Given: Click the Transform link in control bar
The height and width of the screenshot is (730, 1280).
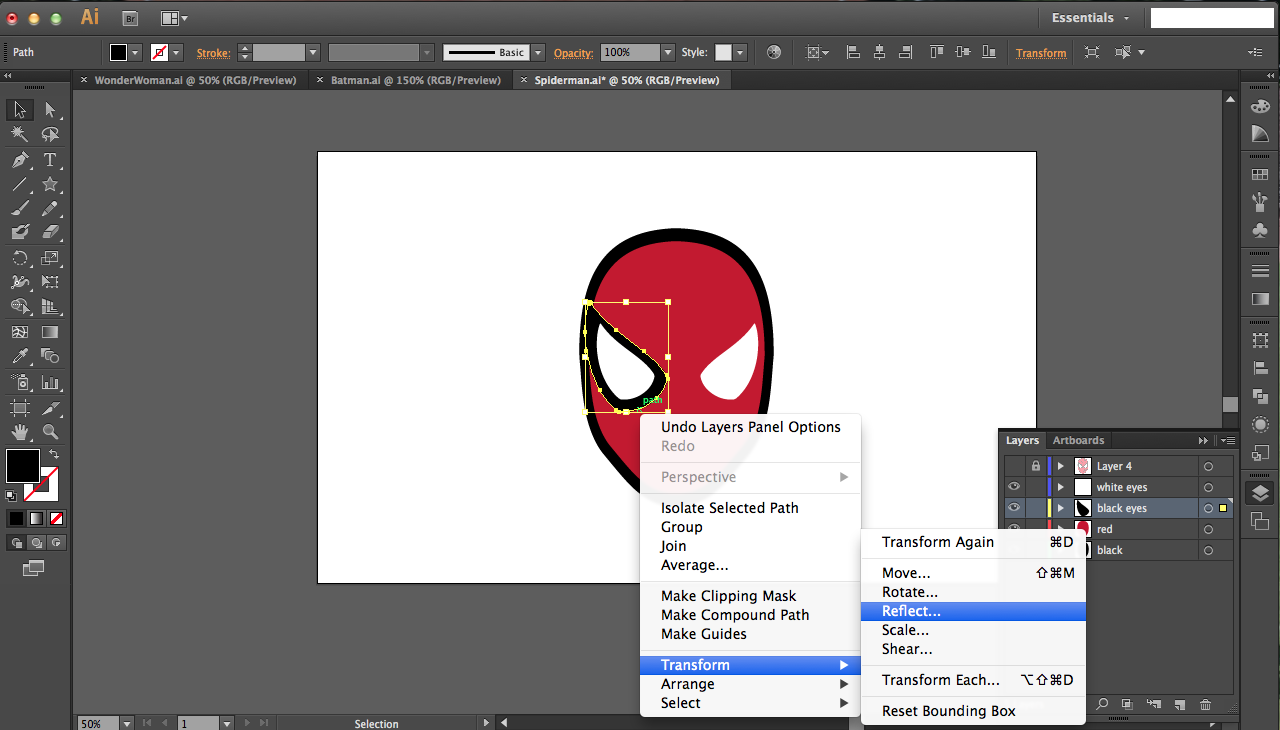Looking at the screenshot, I should pos(1041,53).
